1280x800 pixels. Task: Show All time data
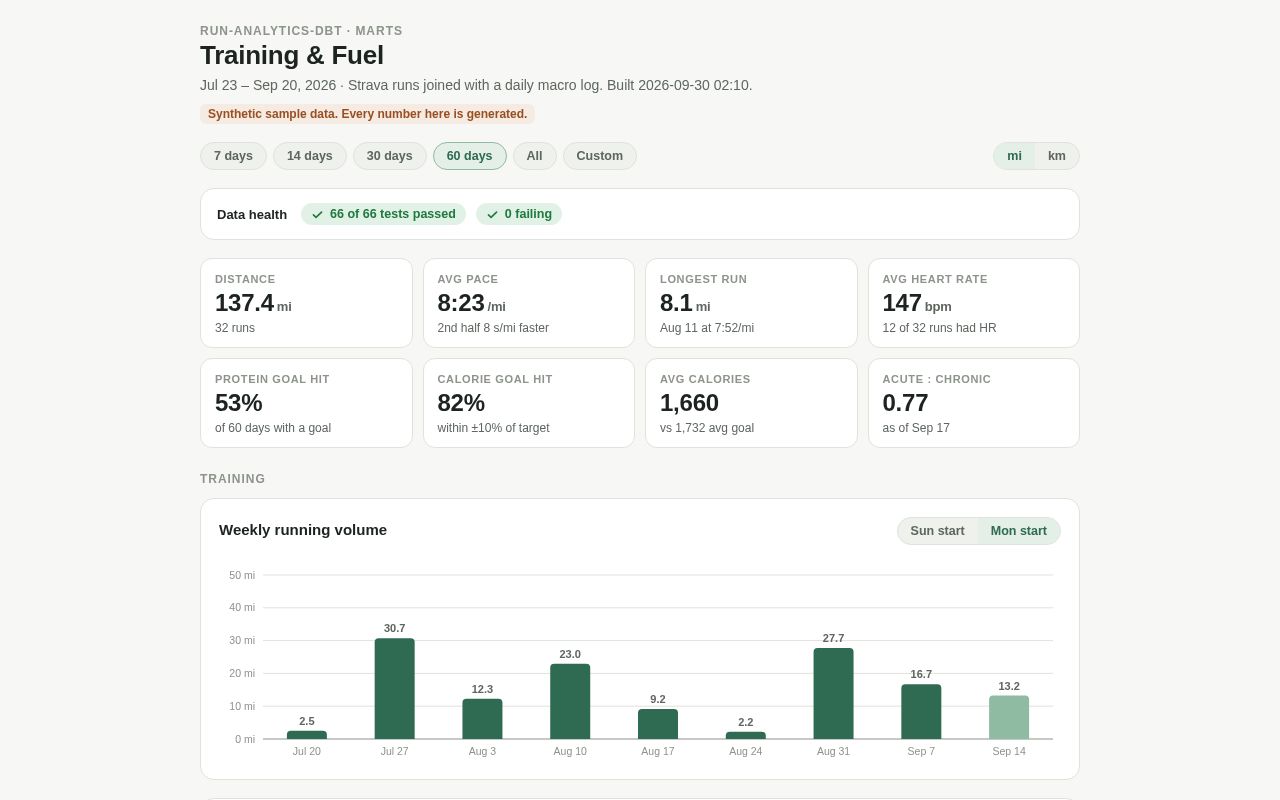[x=535, y=156]
